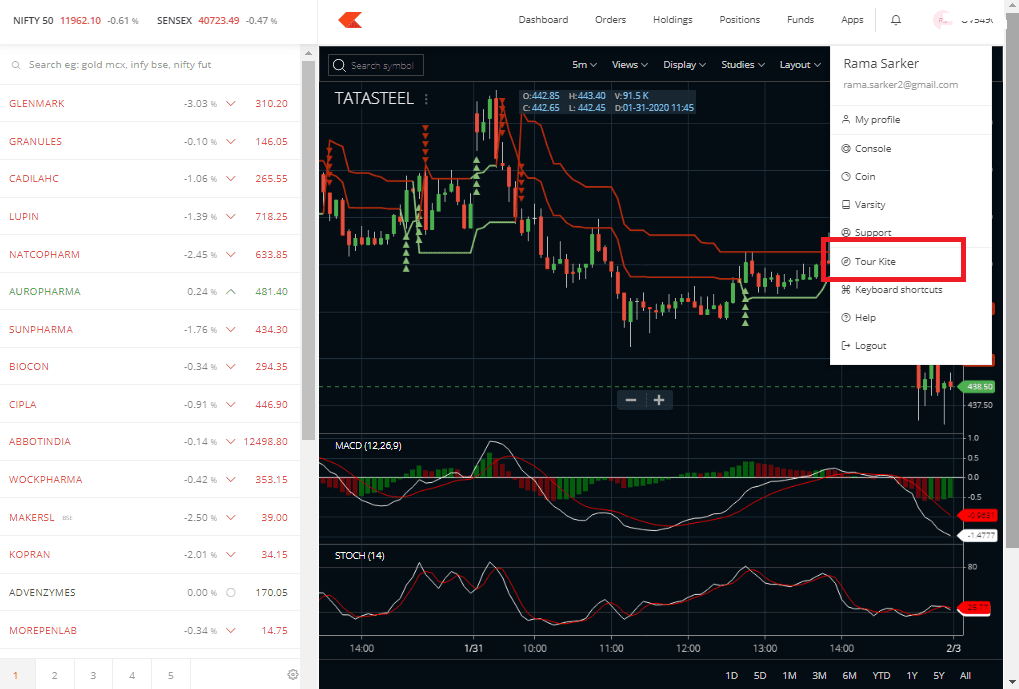Switch to marketwatch tab 5

click(171, 675)
